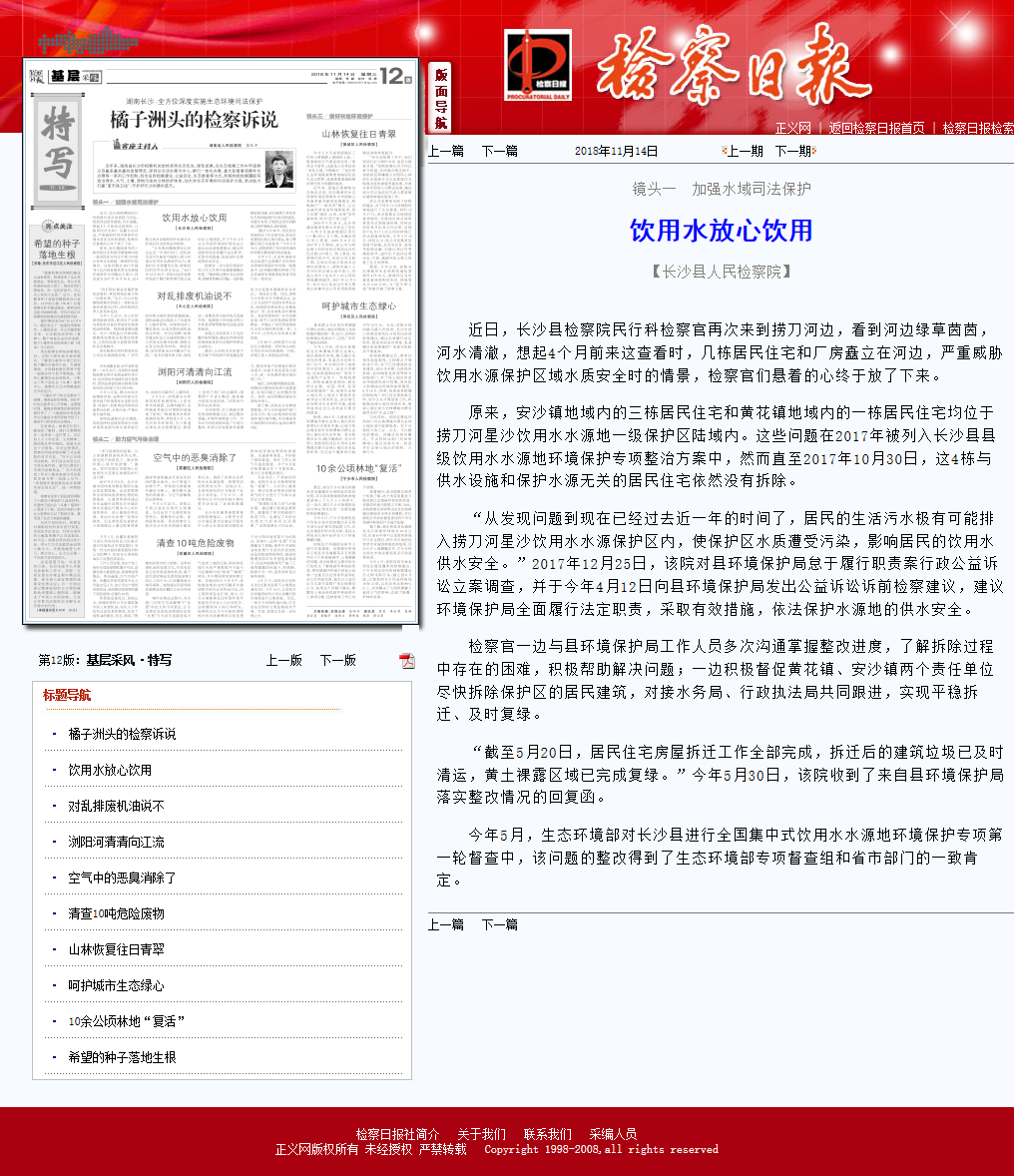1014x1176 pixels.
Task: Go to previous issue 上一期
Action: (x=745, y=151)
